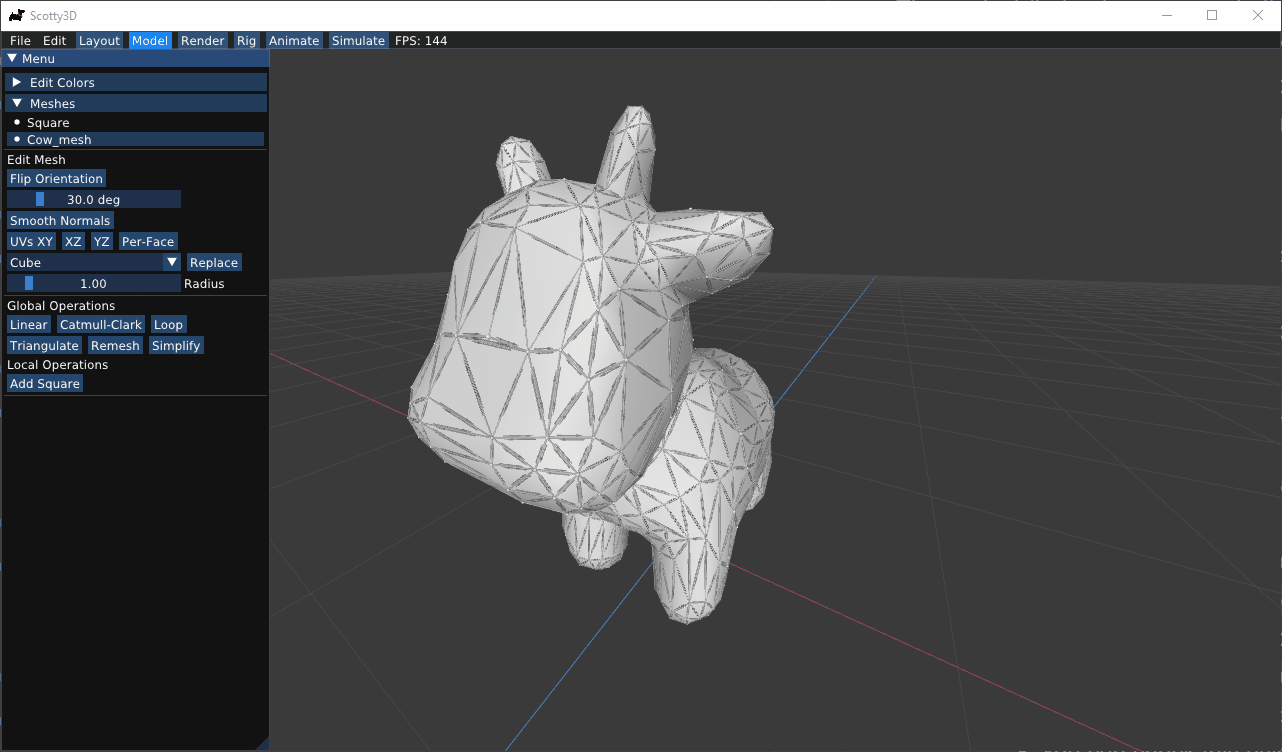The width and height of the screenshot is (1282, 752).
Task: Apply XZ UV projection
Action: click(x=73, y=242)
